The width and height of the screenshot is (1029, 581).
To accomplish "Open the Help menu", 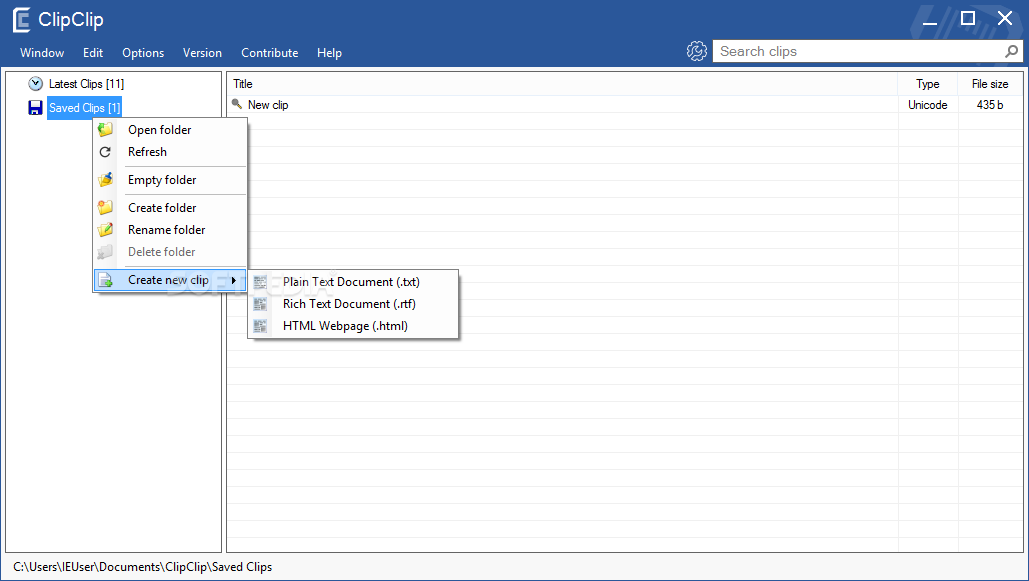I will click(x=329, y=53).
